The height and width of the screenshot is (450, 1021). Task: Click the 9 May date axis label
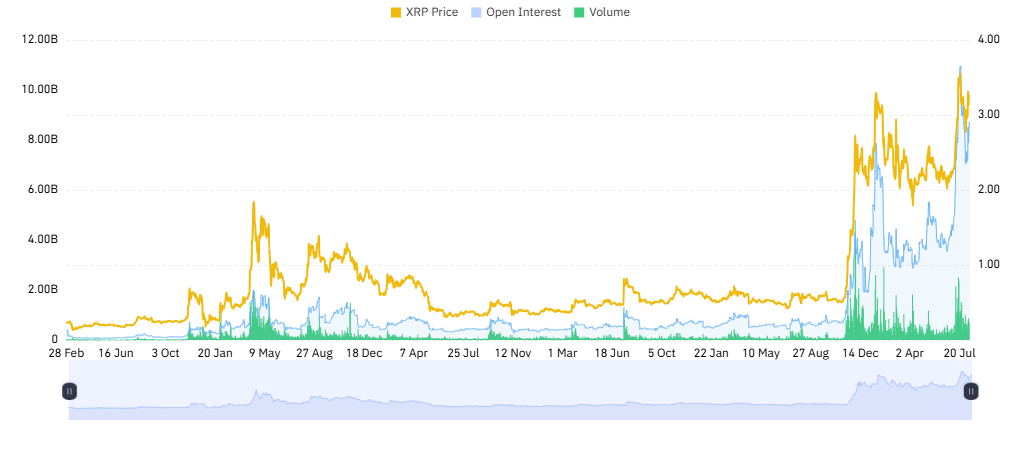(x=264, y=353)
